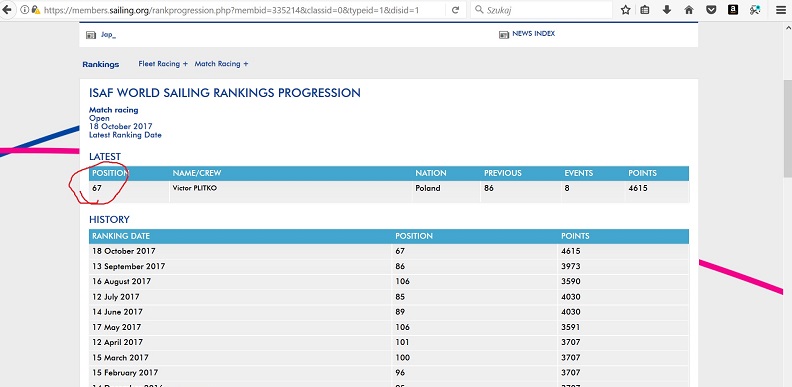Bookmark this page with star icon

tap(625, 10)
